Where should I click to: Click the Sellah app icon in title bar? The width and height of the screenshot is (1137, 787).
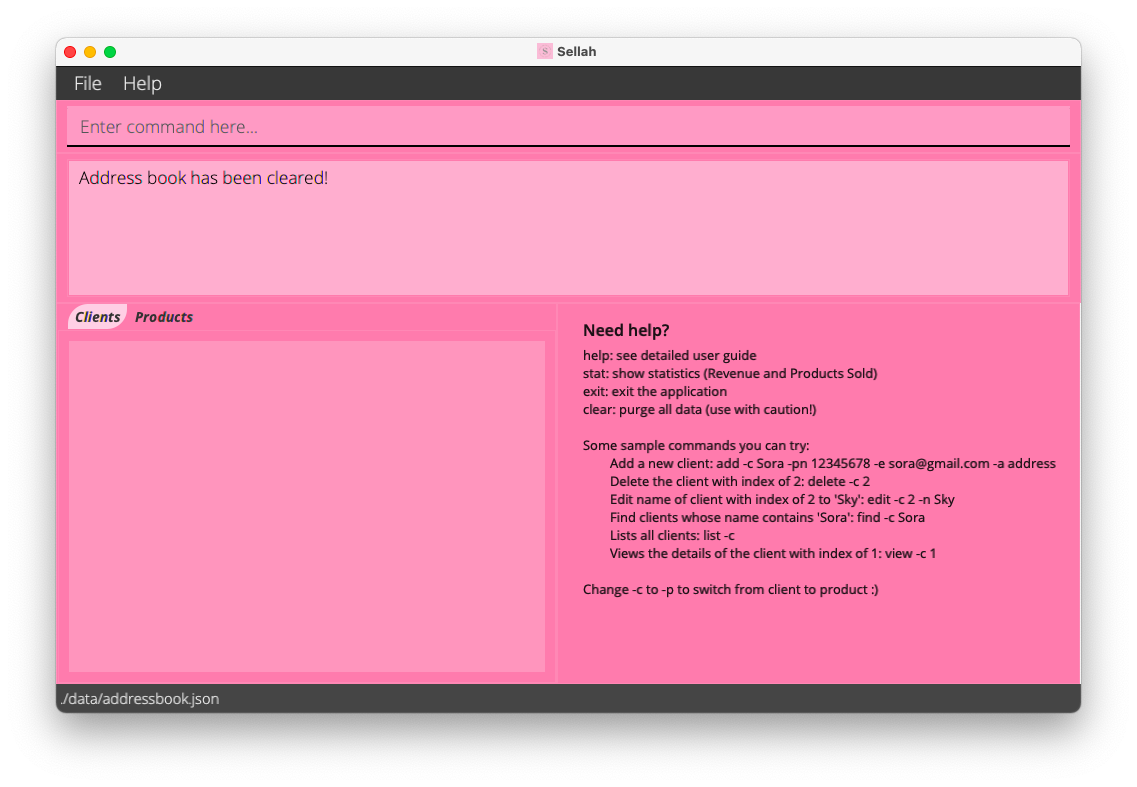544,51
